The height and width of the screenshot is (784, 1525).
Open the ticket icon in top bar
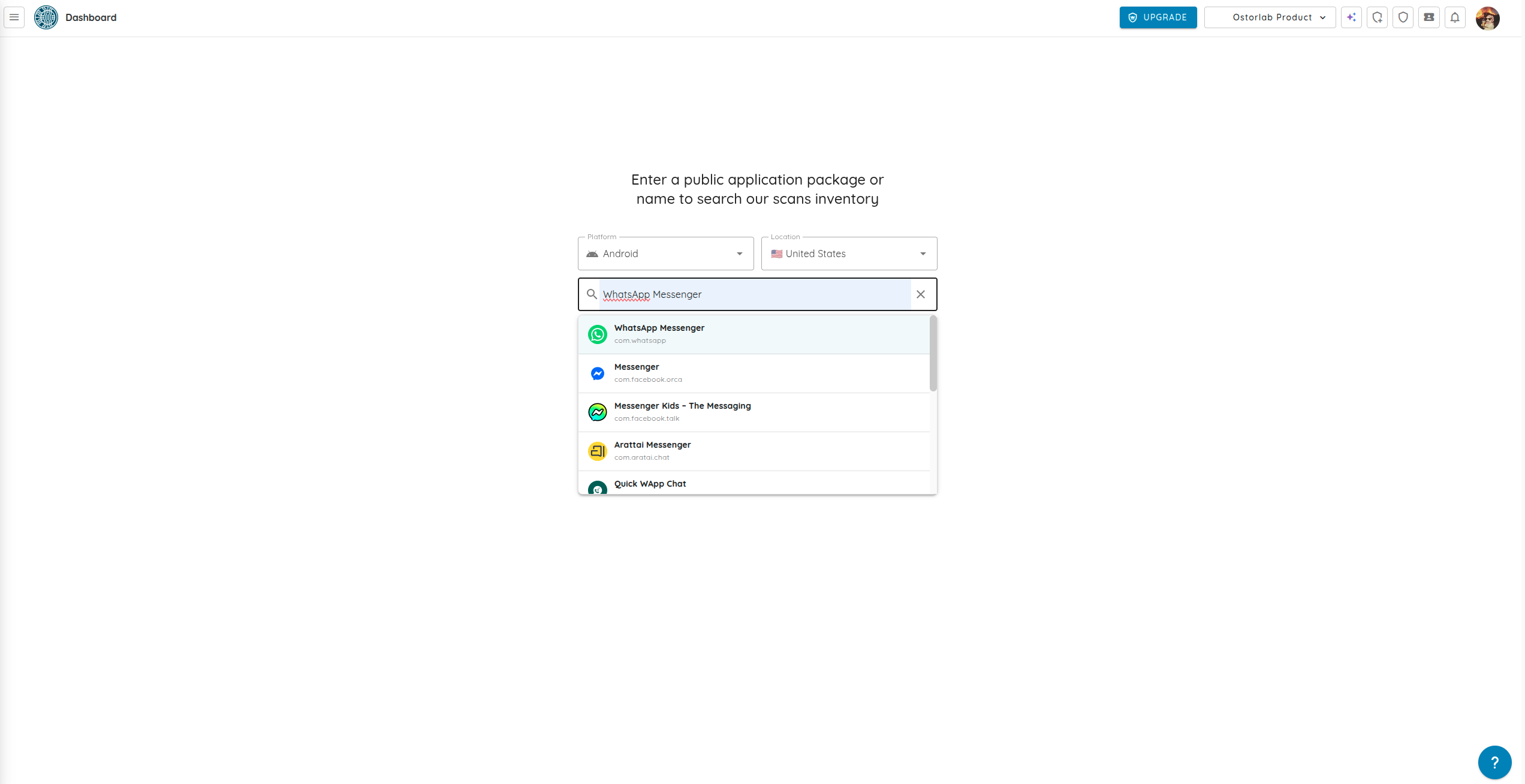click(1429, 17)
